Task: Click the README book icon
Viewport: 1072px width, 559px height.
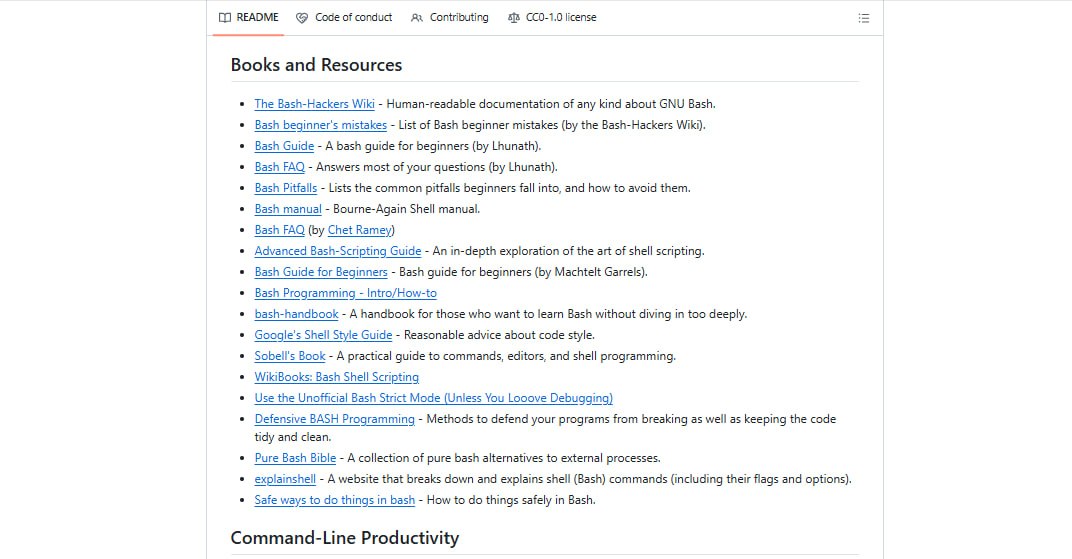Action: [225, 18]
